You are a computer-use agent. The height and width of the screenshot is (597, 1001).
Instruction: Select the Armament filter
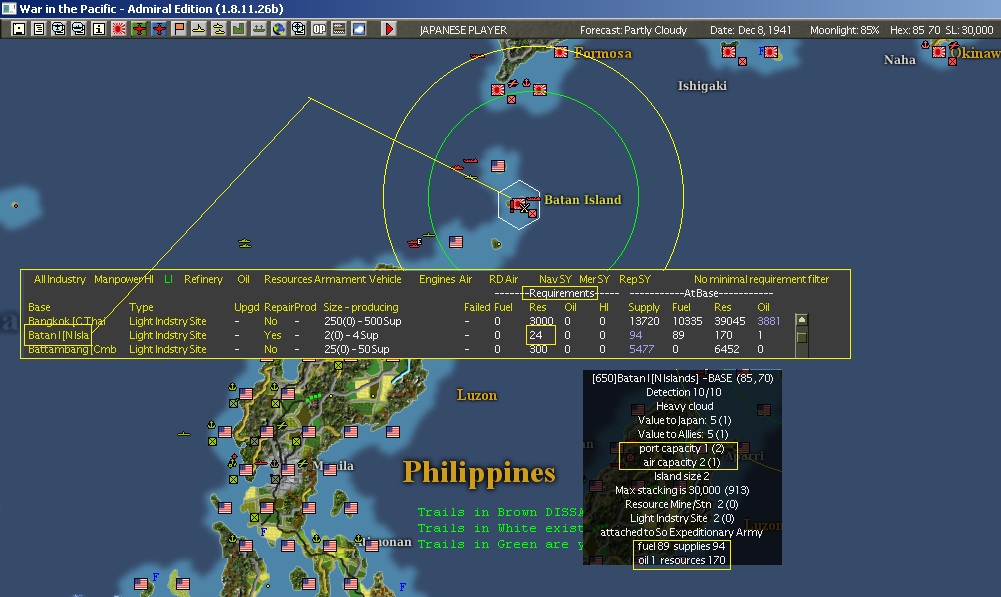[340, 279]
